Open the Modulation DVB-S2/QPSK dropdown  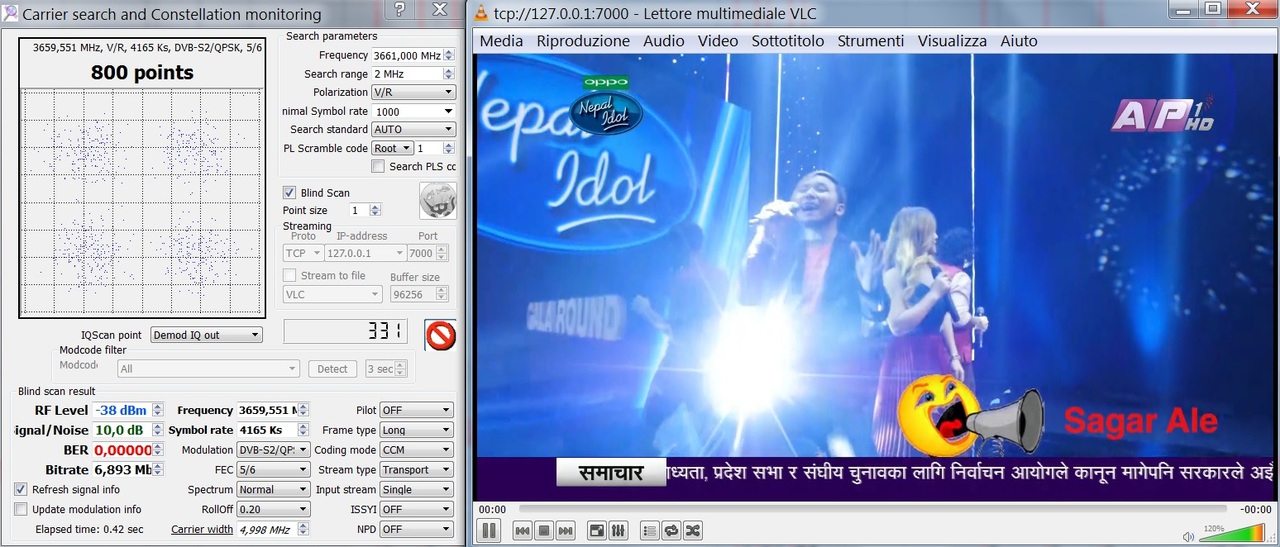pos(273,450)
